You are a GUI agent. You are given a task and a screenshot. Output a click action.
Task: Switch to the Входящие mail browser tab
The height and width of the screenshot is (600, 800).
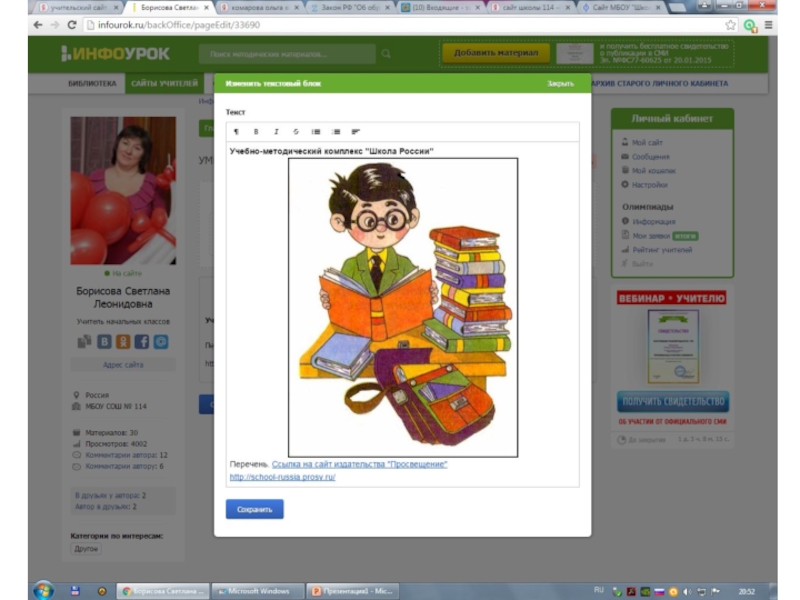(x=442, y=8)
